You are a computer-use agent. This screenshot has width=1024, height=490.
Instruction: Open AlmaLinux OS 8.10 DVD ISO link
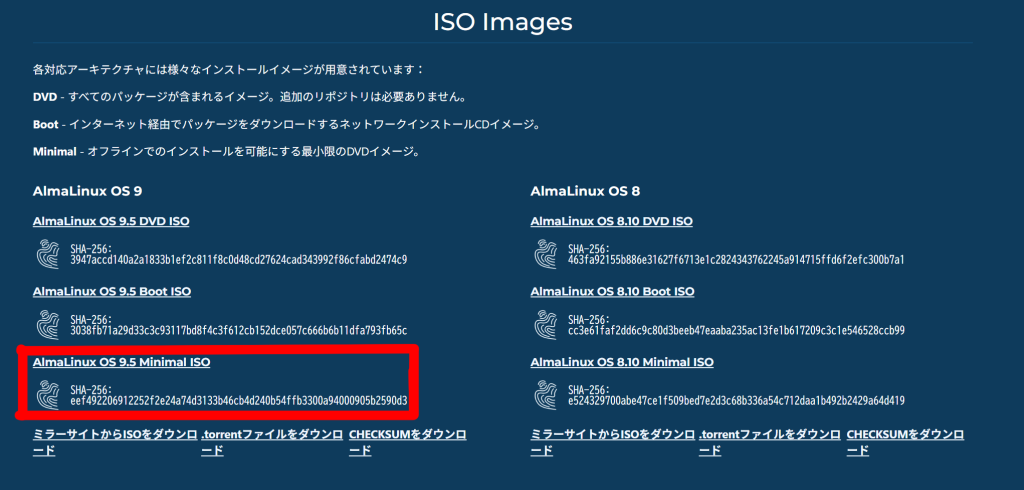(x=611, y=221)
